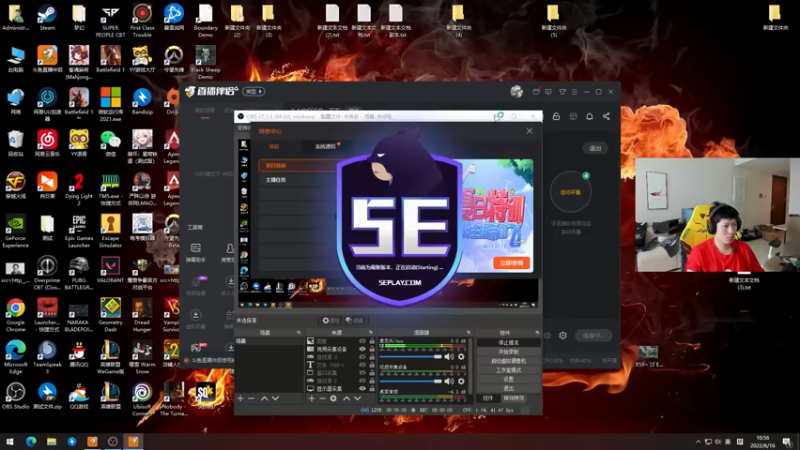Click the mode pill beside the streaming companion logo
This screenshot has width=800, height=450.
254,91
